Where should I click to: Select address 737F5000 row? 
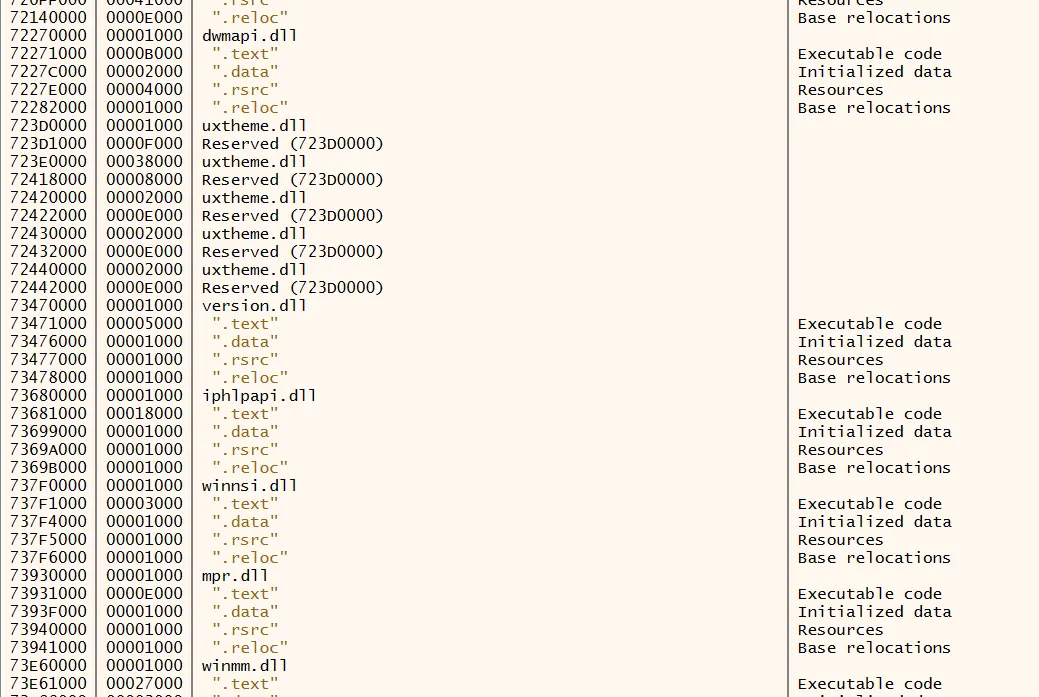[x=48, y=539]
